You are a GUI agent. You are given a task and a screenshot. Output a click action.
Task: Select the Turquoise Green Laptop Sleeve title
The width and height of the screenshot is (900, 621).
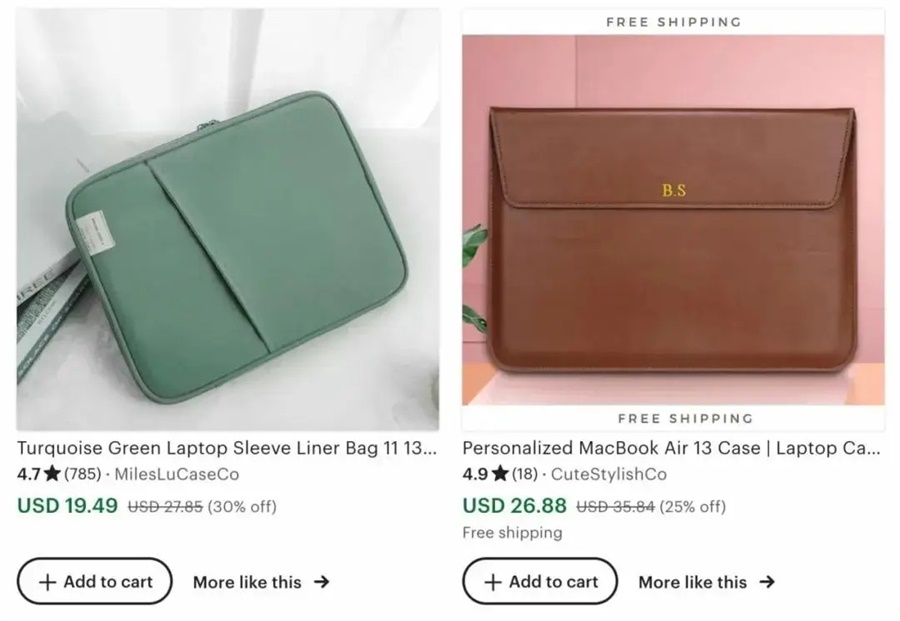pyautogui.click(x=225, y=448)
